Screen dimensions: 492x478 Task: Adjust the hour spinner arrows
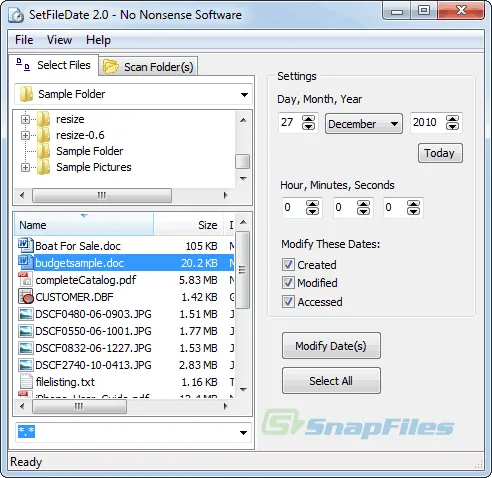pos(312,208)
